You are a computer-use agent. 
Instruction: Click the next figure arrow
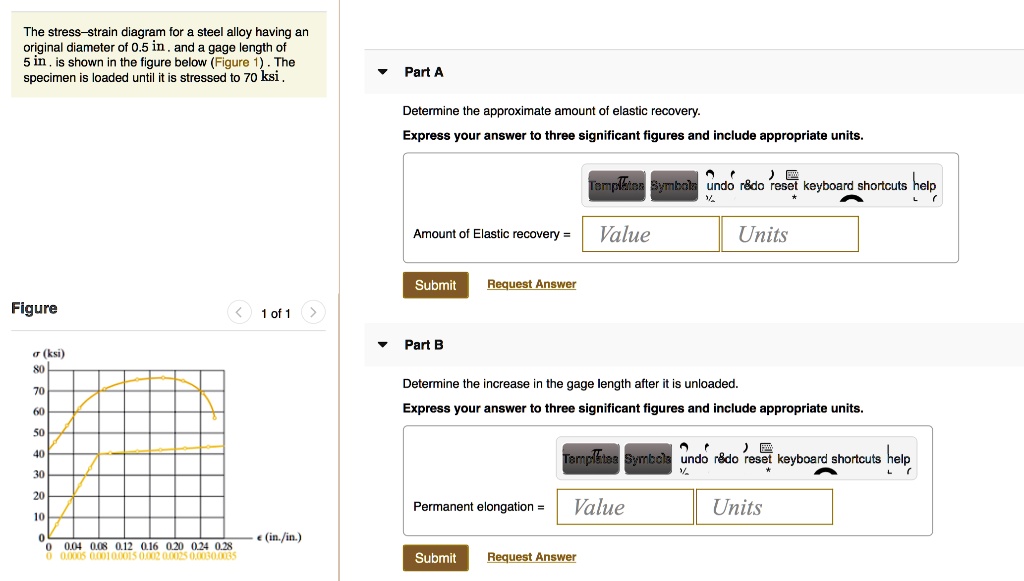click(313, 312)
